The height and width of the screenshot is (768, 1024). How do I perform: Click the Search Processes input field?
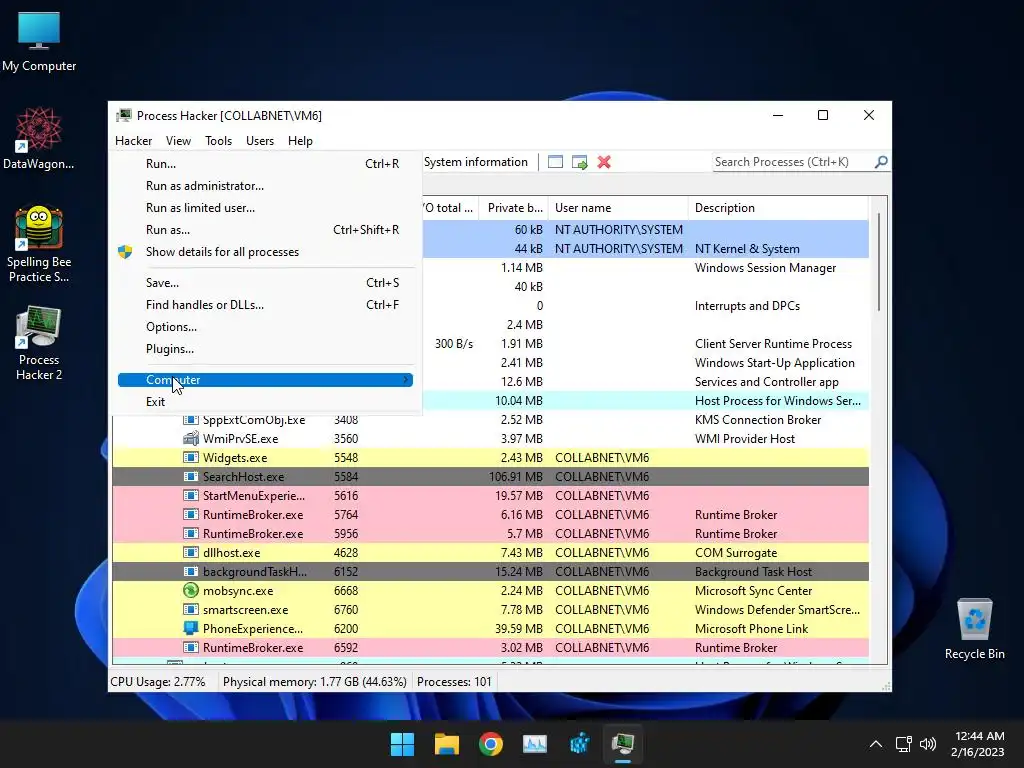pos(793,162)
